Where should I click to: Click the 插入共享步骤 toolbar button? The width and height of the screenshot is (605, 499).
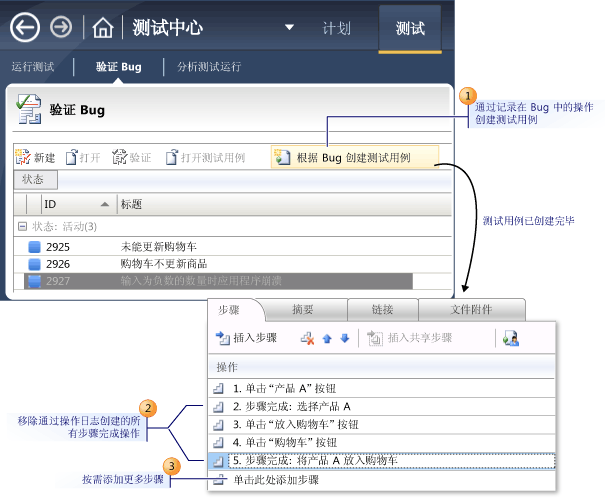coord(409,338)
